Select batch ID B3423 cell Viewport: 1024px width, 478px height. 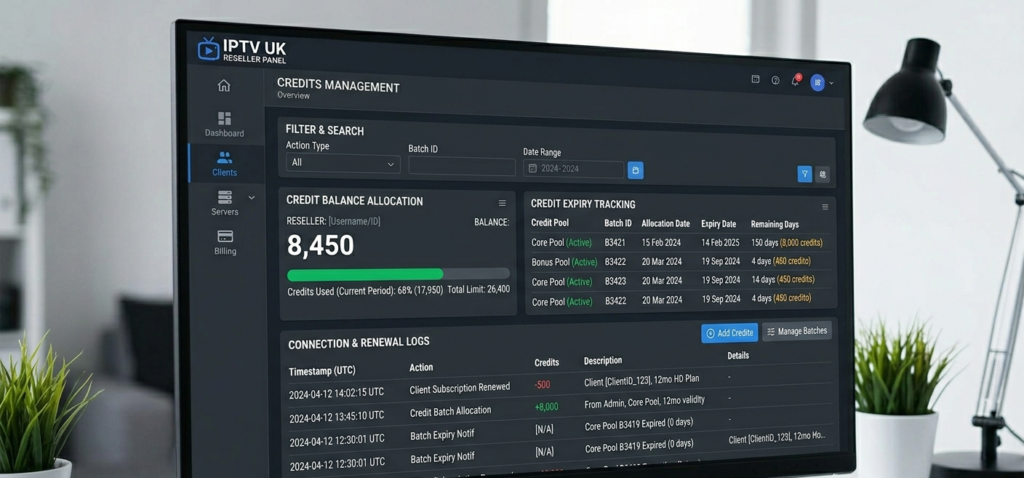(x=615, y=281)
